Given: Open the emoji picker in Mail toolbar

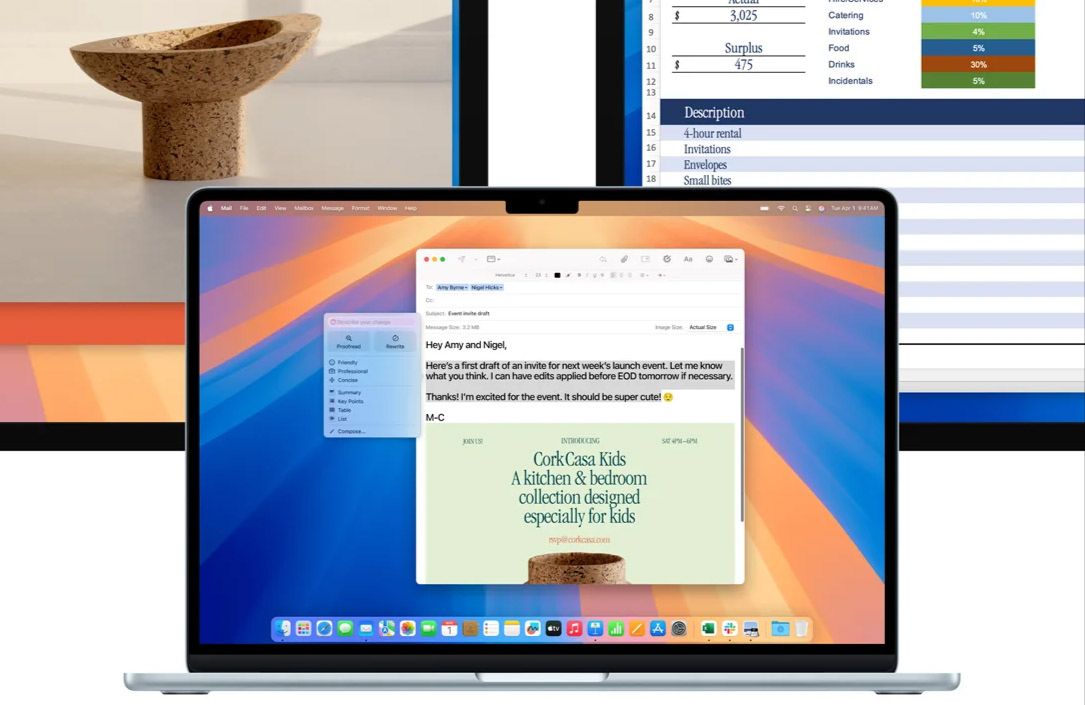Looking at the screenshot, I should [x=709, y=259].
